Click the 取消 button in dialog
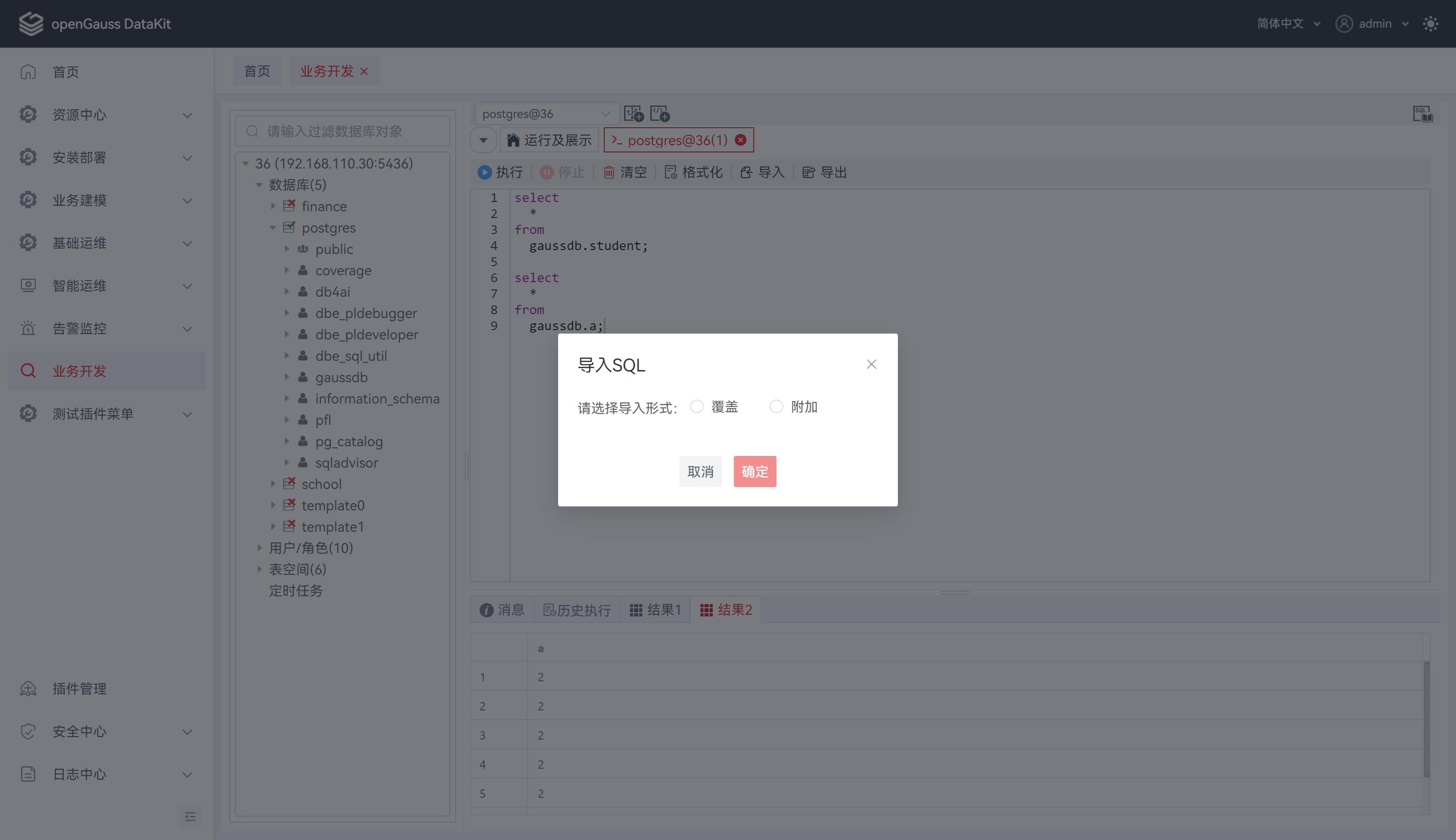This screenshot has width=1456, height=840. (x=701, y=471)
